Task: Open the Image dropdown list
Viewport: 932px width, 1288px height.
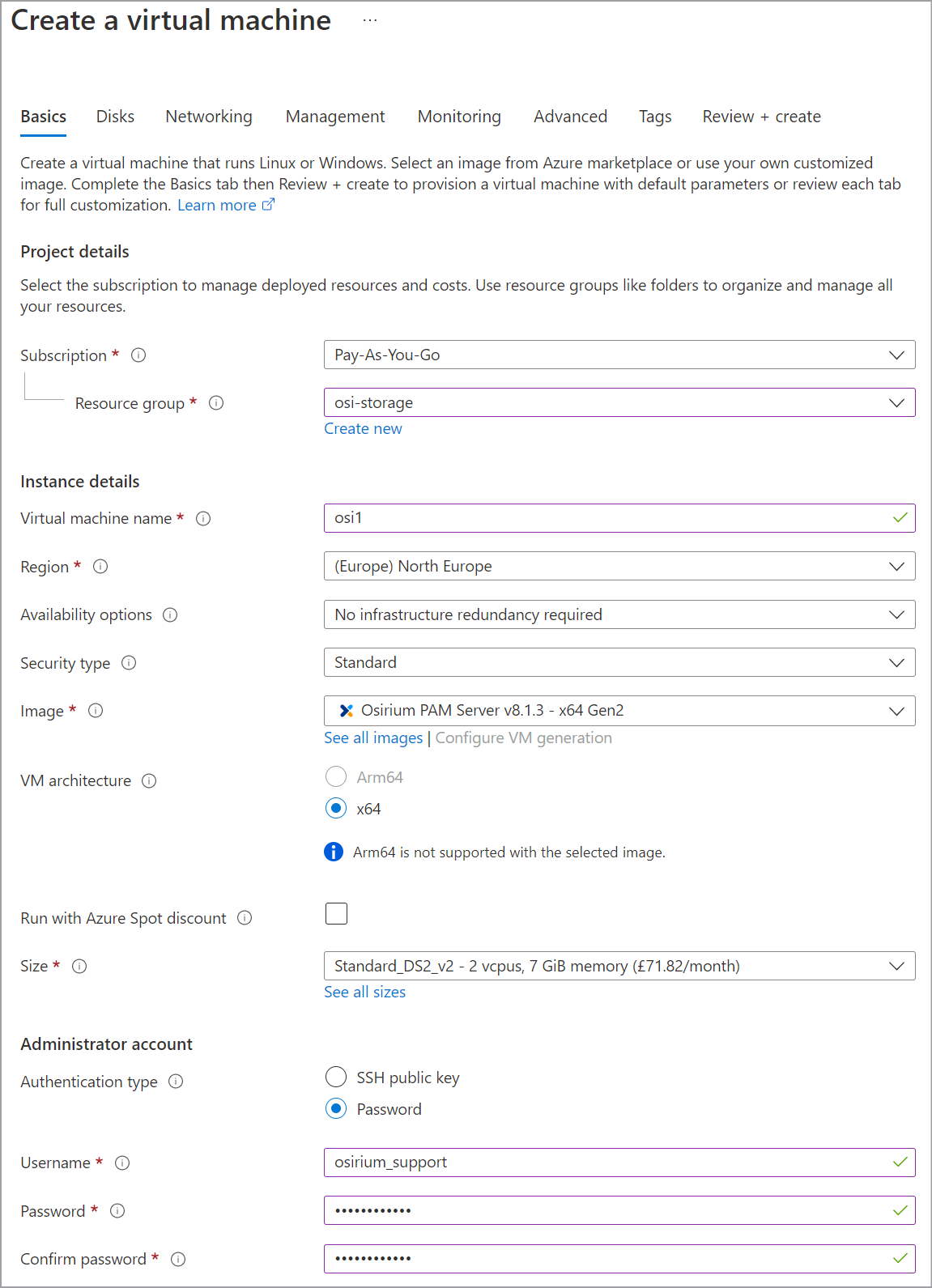Action: 619,711
